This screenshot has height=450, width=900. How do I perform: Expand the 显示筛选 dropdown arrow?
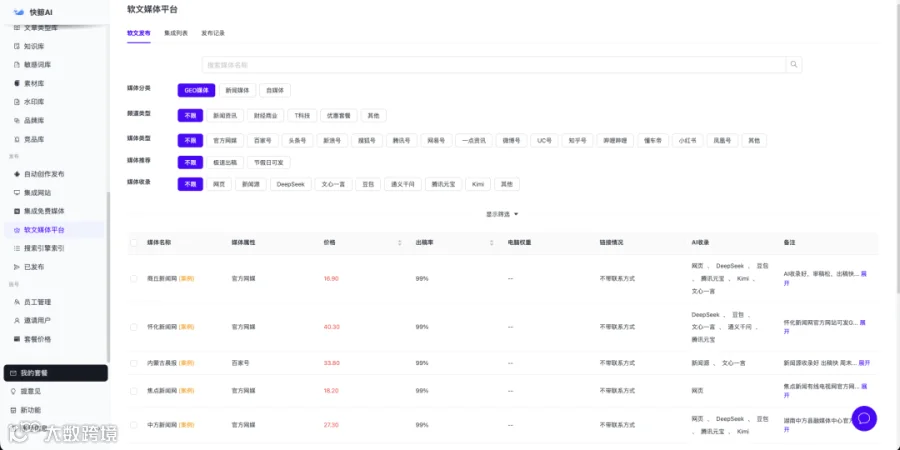[516, 214]
